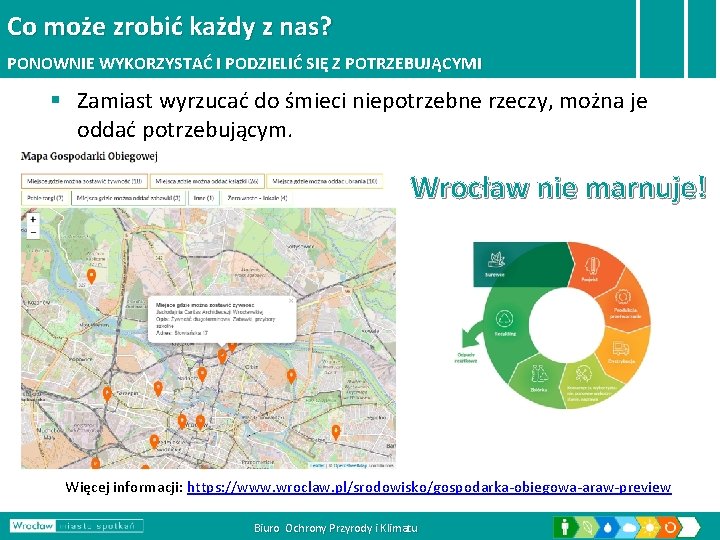The image size is (720, 540).
Task: Click the popup title about leaving food
Action: [x=205, y=305]
